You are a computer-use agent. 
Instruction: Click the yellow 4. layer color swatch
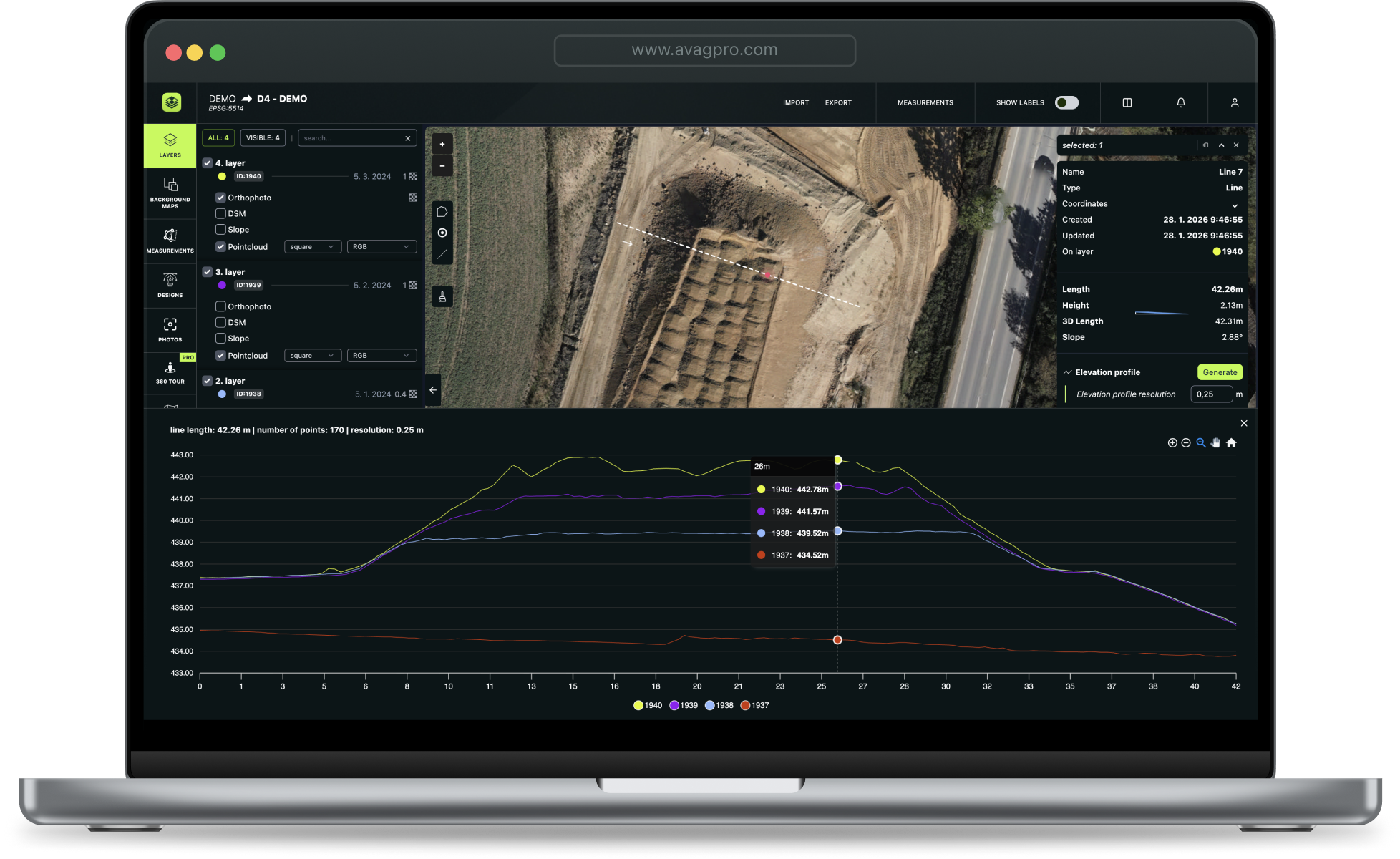tap(222, 176)
